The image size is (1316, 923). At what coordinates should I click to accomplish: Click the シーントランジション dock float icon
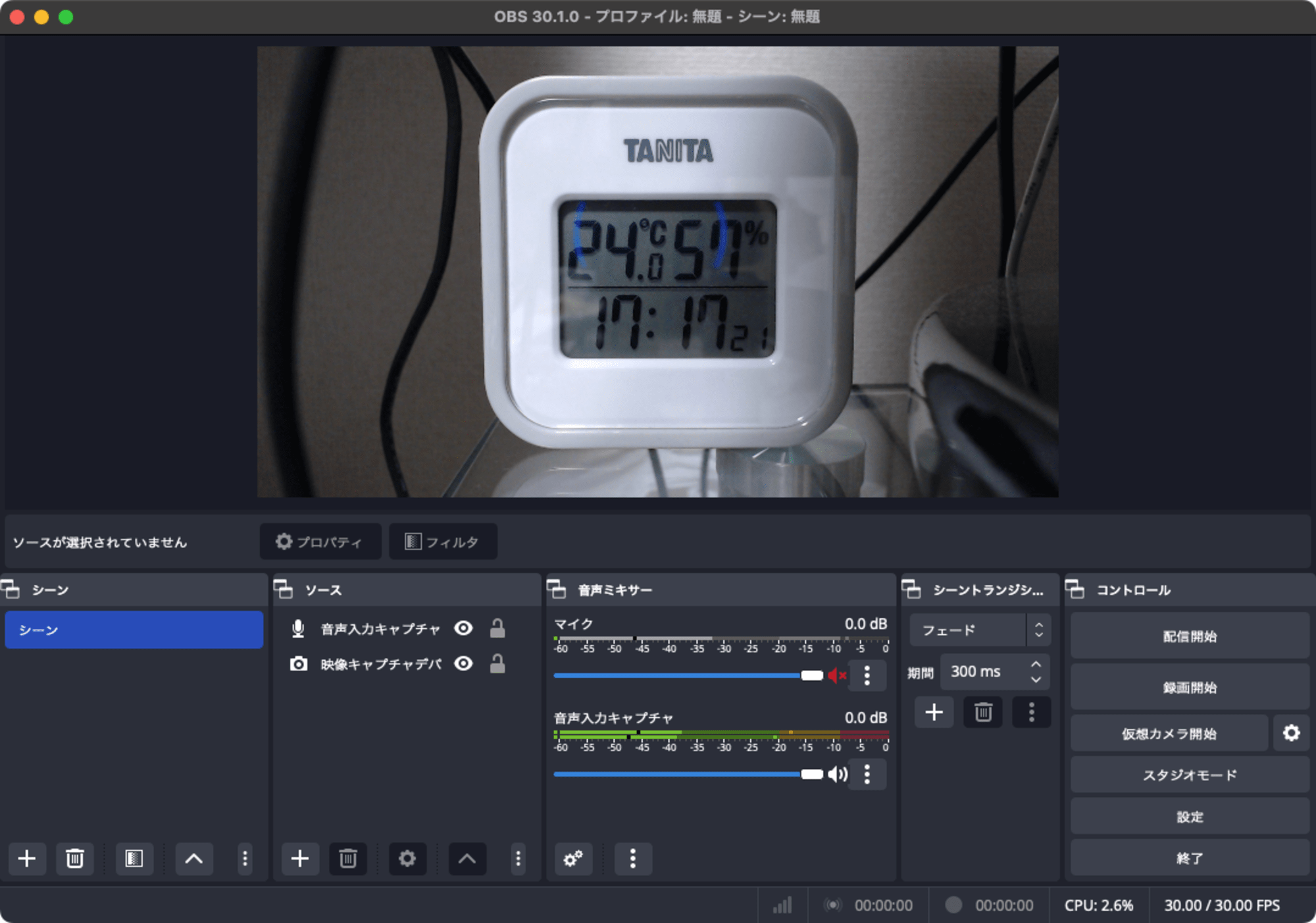pyautogui.click(x=911, y=589)
